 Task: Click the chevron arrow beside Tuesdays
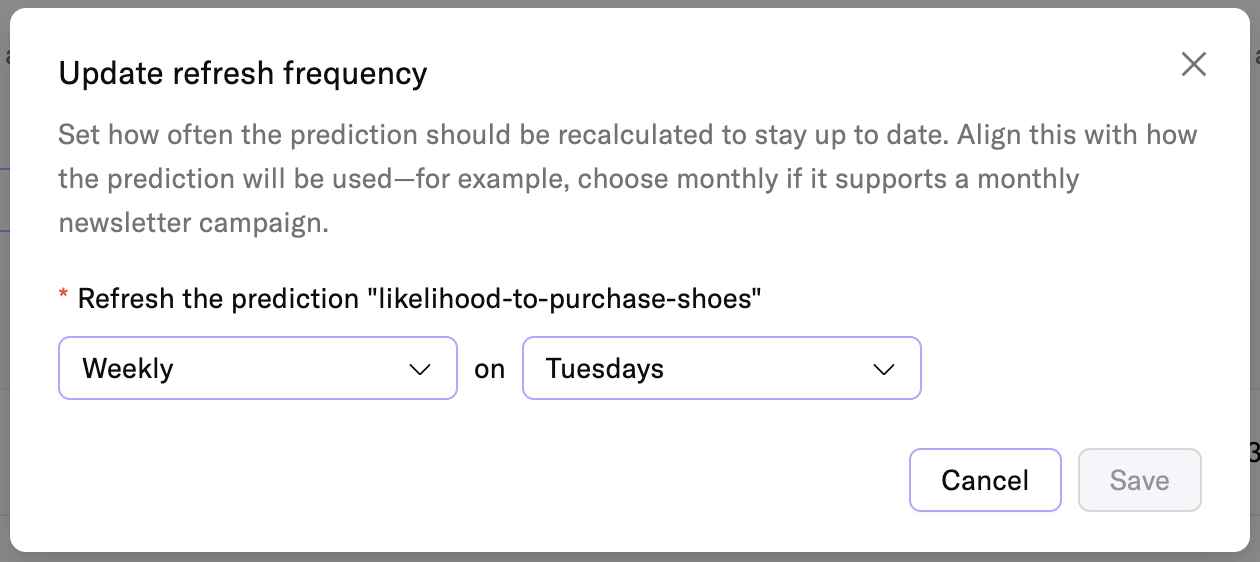pos(883,369)
